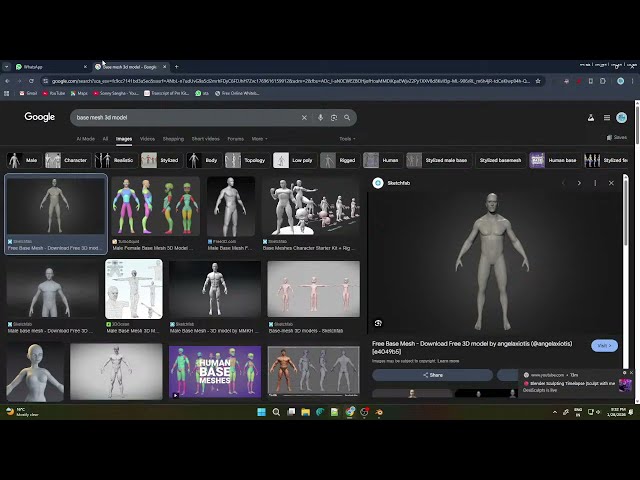Switch to AI Mode tab
This screenshot has width=640, height=480.
[85, 139]
